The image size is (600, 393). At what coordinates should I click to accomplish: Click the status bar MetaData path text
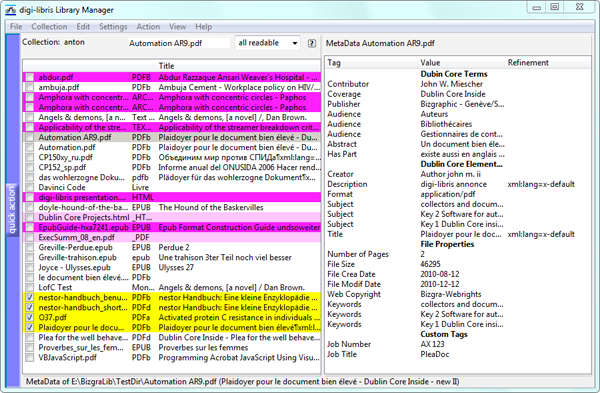click(243, 382)
